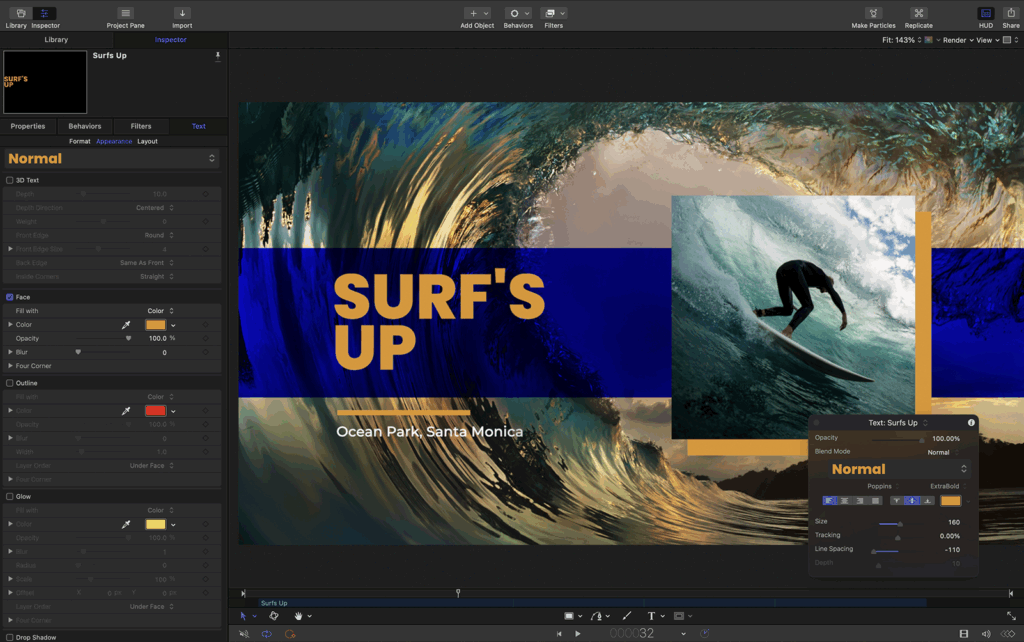
Task: Turn on the Glow checkbox
Action: pyautogui.click(x=10, y=496)
